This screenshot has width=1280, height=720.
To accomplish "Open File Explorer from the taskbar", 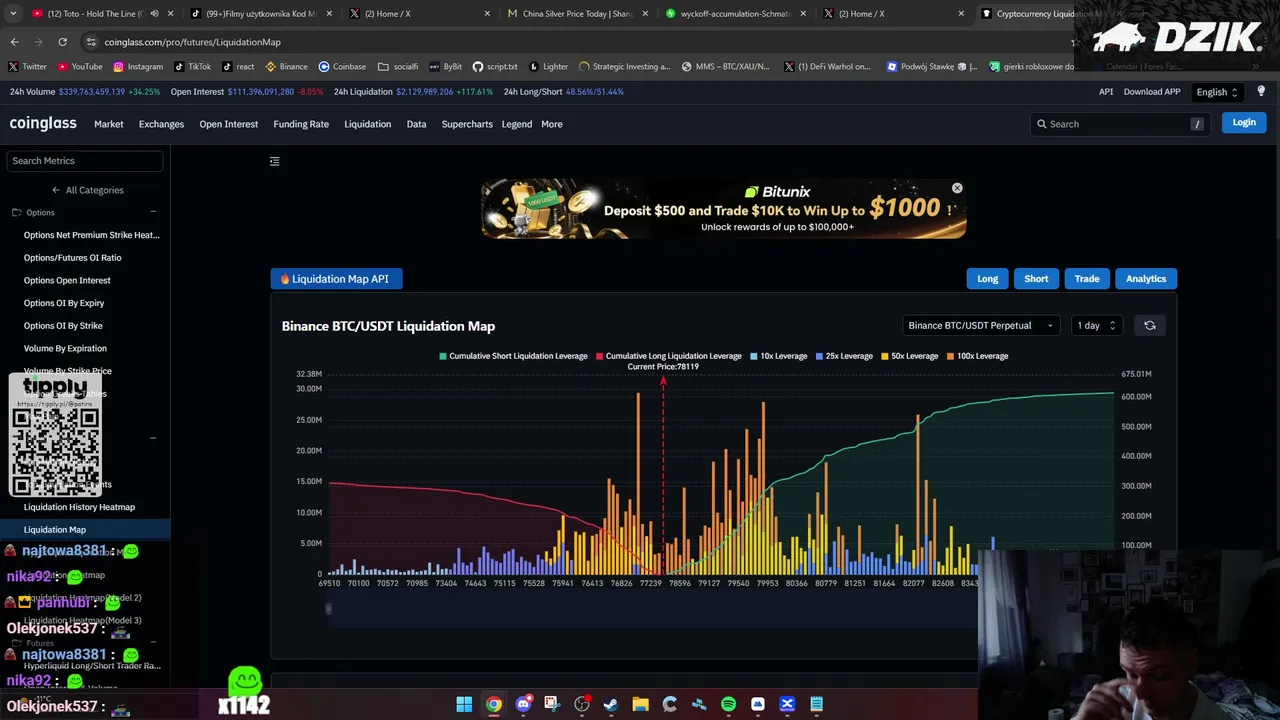I will (640, 704).
